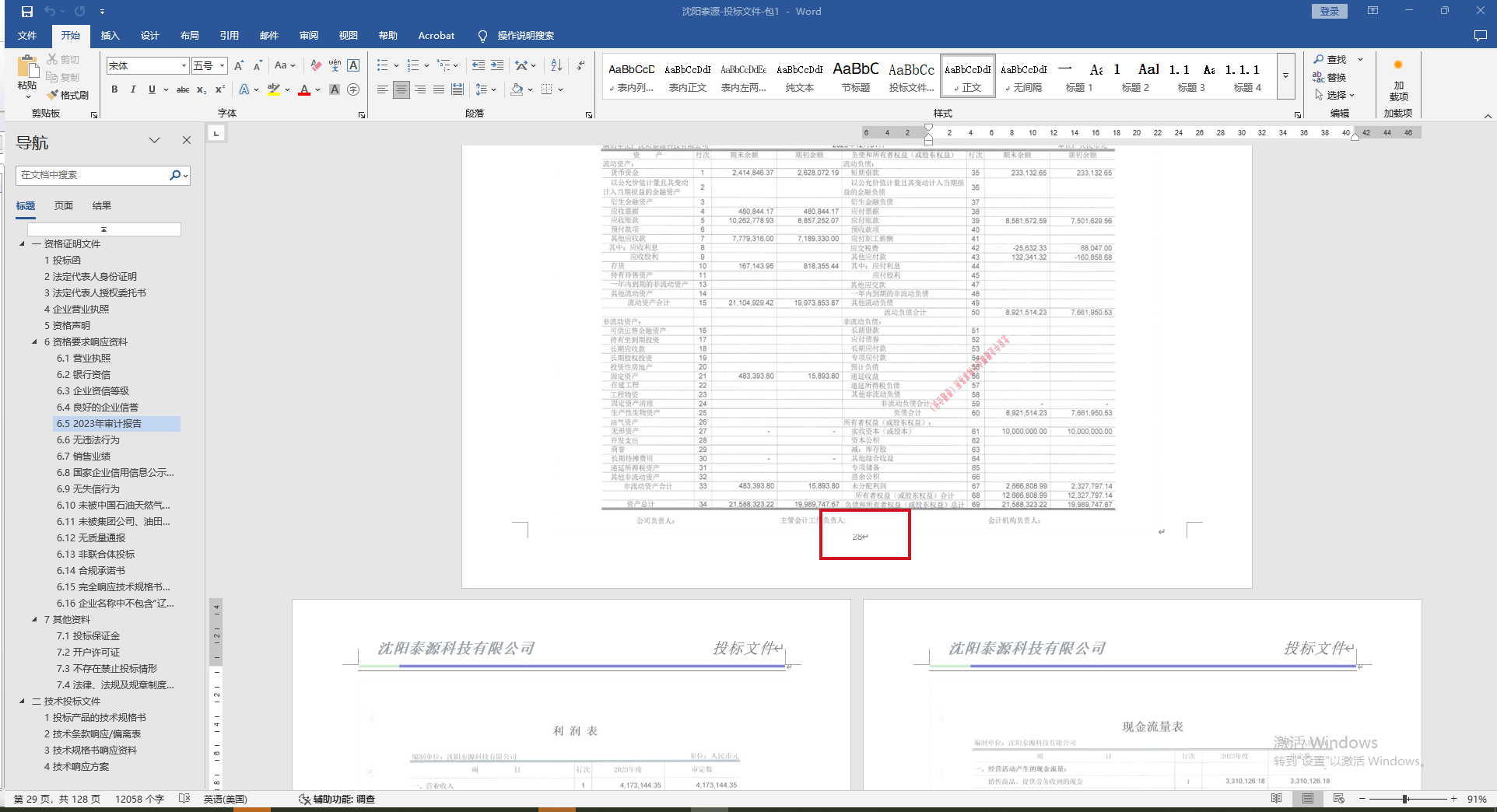Toggle strikethrough formatting
This screenshot has width=1497, height=812.
coord(183,90)
